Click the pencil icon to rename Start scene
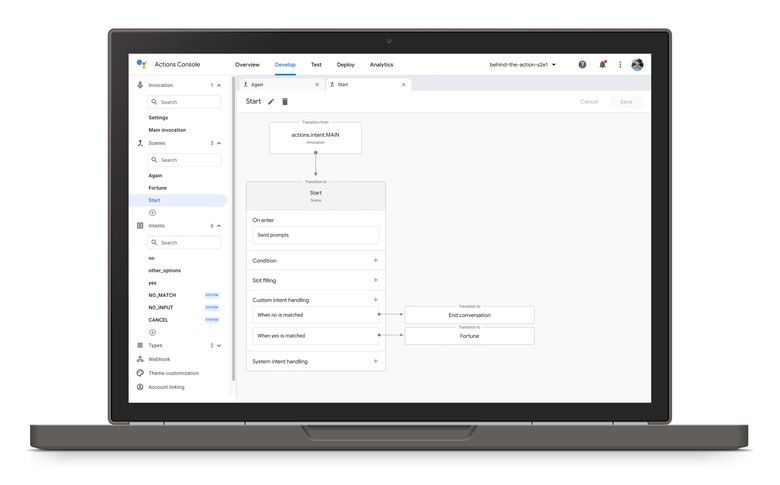Image resolution: width=780 pixels, height=485 pixels. 271,102
